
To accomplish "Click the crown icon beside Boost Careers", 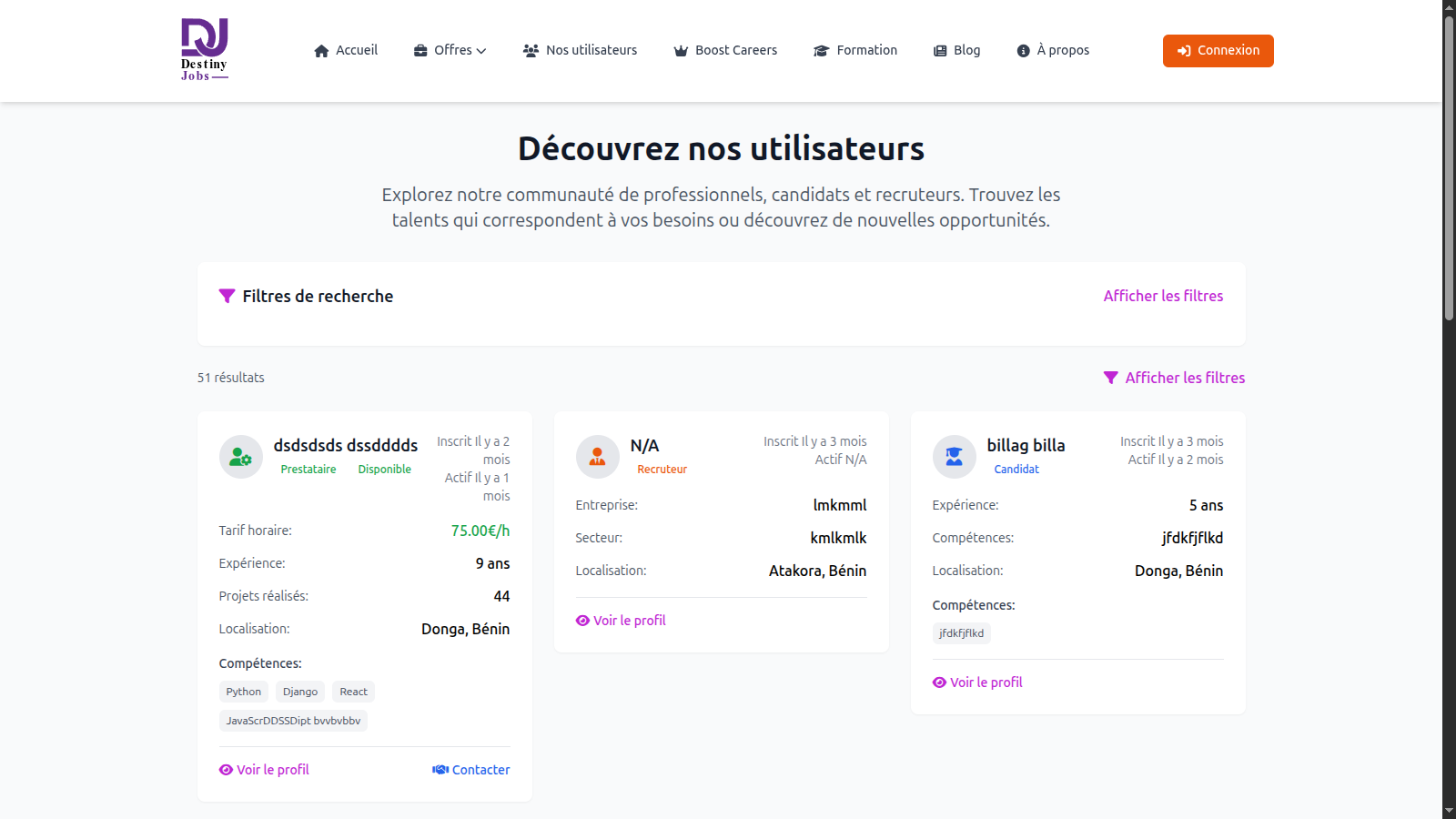I will click(x=681, y=51).
